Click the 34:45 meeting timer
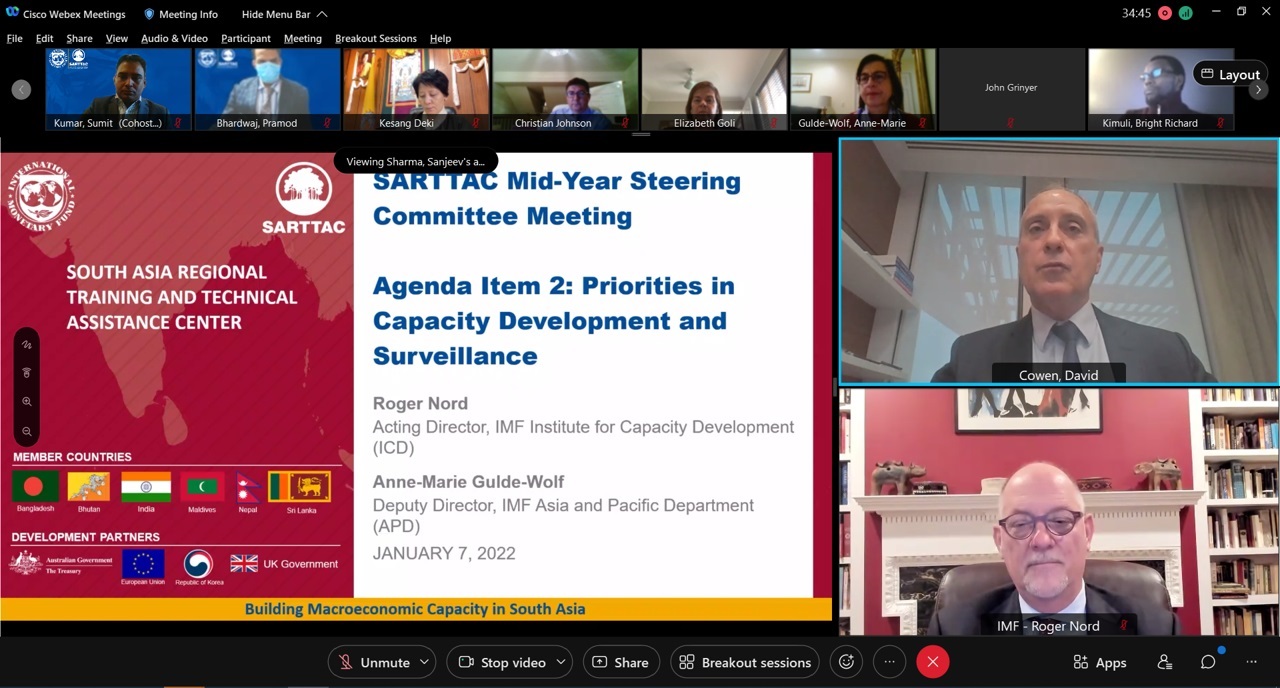1280x688 pixels. (1136, 13)
